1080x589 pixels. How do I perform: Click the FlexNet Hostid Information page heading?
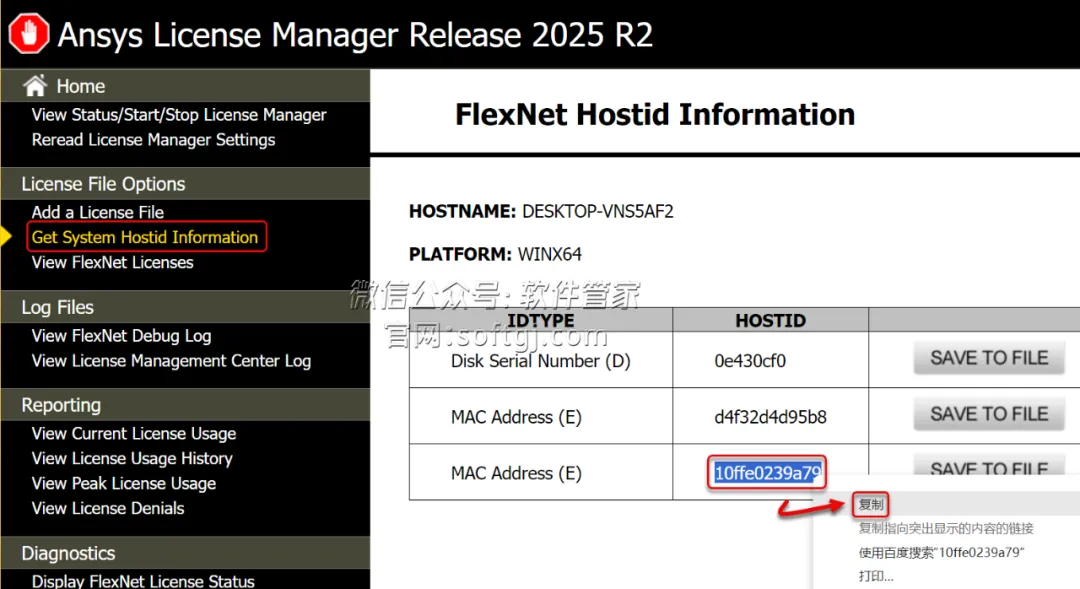(655, 114)
